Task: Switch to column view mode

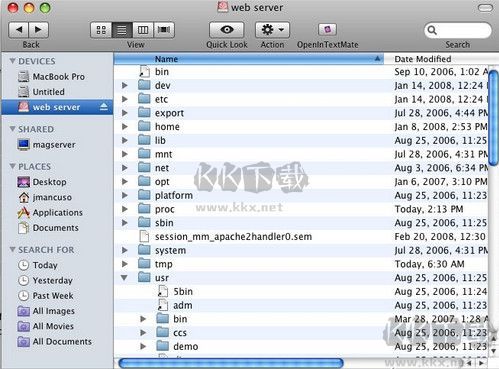Action: [x=143, y=30]
